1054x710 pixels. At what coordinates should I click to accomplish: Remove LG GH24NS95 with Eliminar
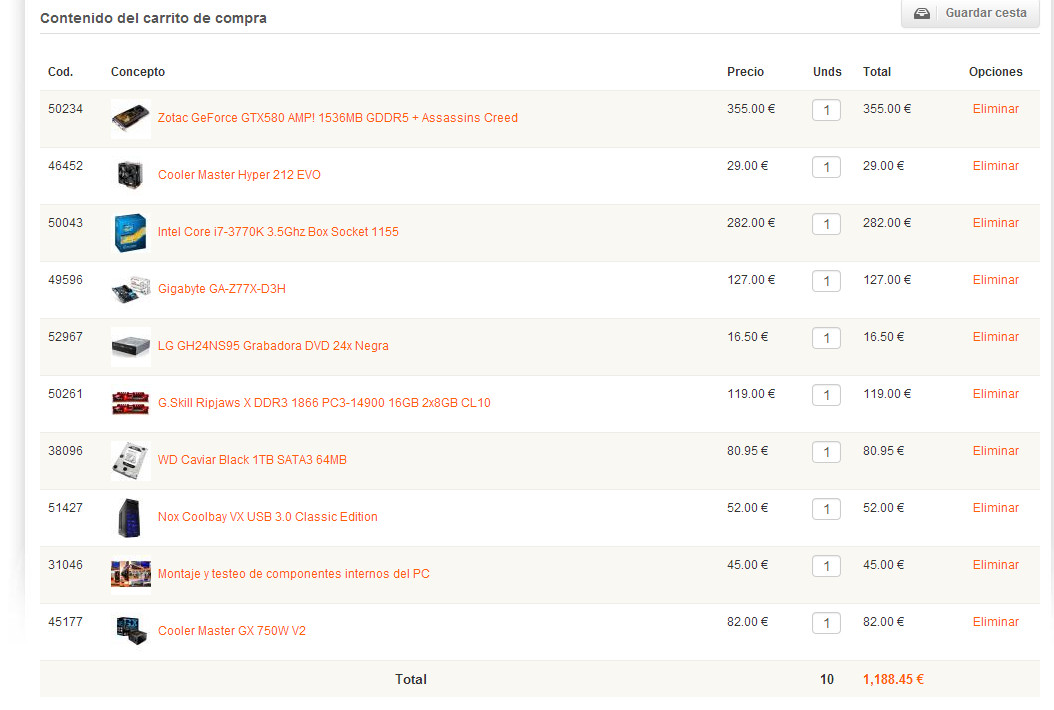coord(996,337)
